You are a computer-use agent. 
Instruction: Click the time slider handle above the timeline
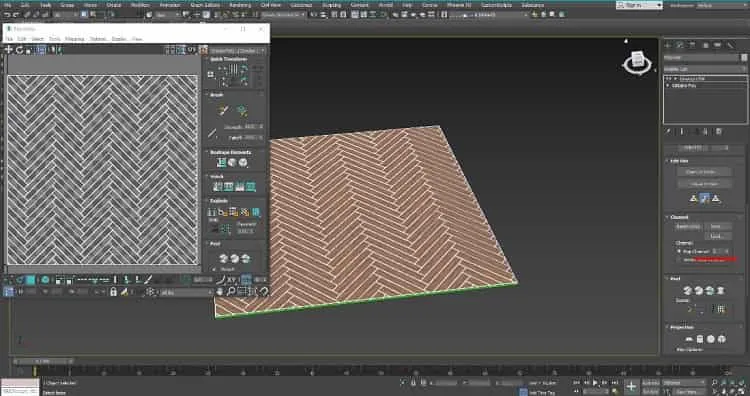(44, 361)
